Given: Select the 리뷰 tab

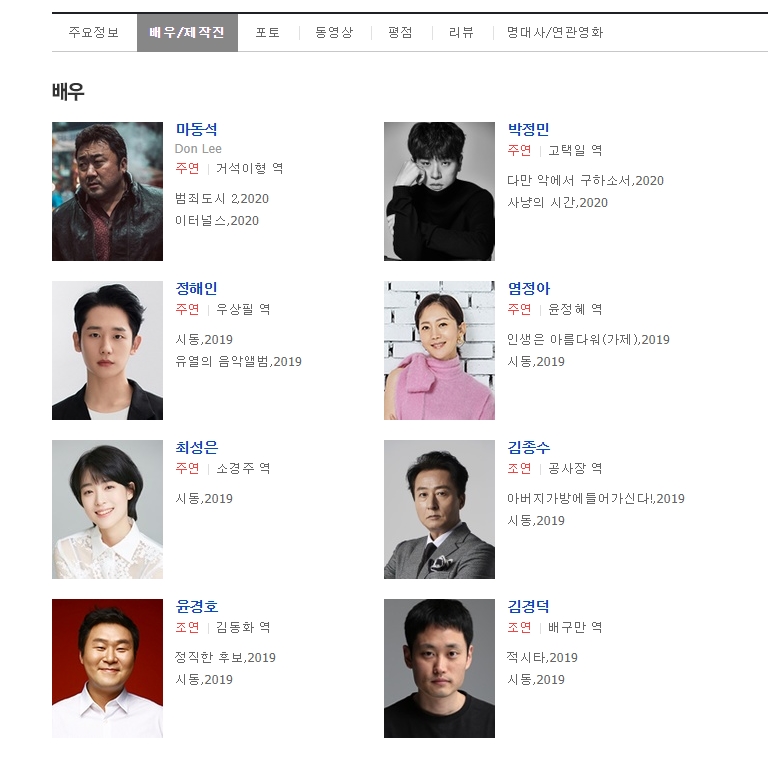Looking at the screenshot, I should 461,32.
